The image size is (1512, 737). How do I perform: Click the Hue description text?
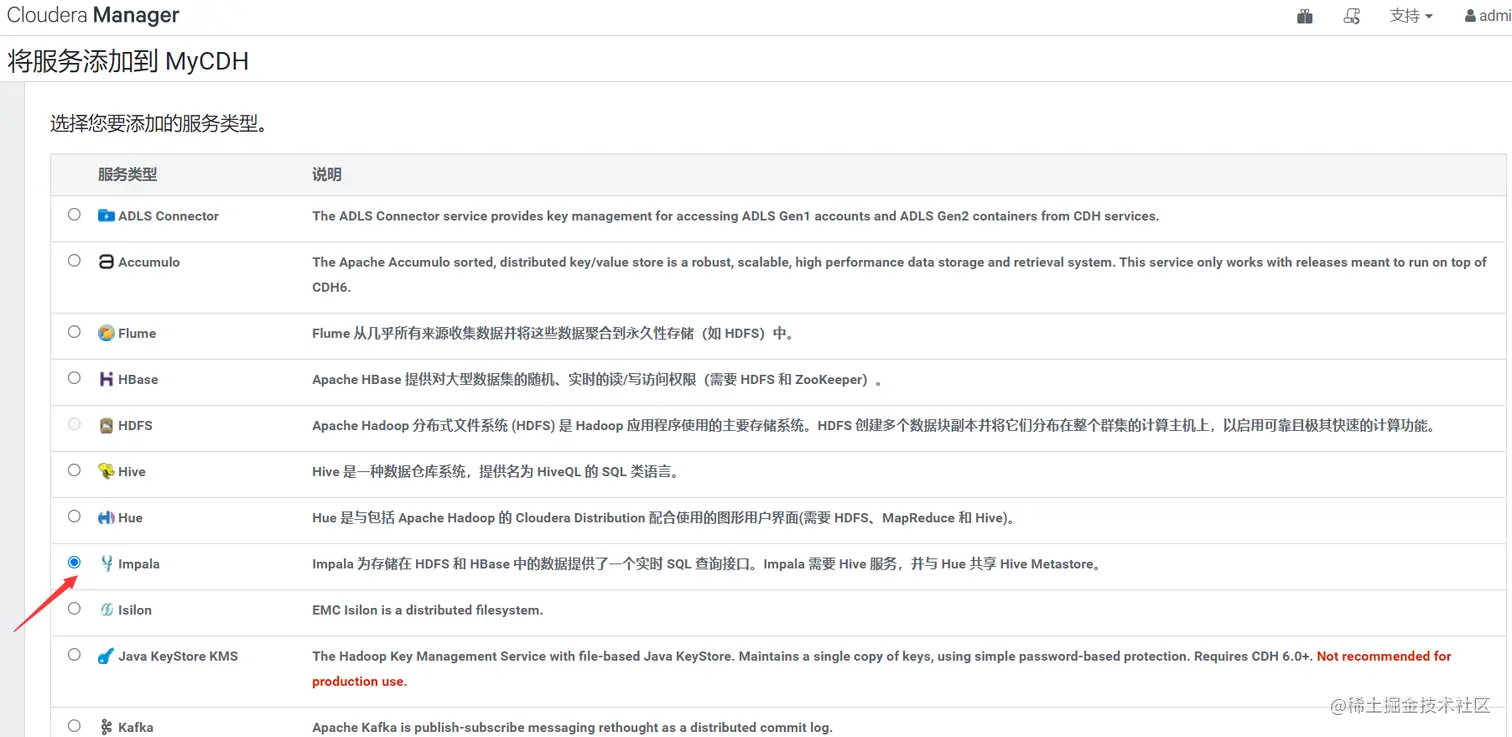(664, 518)
